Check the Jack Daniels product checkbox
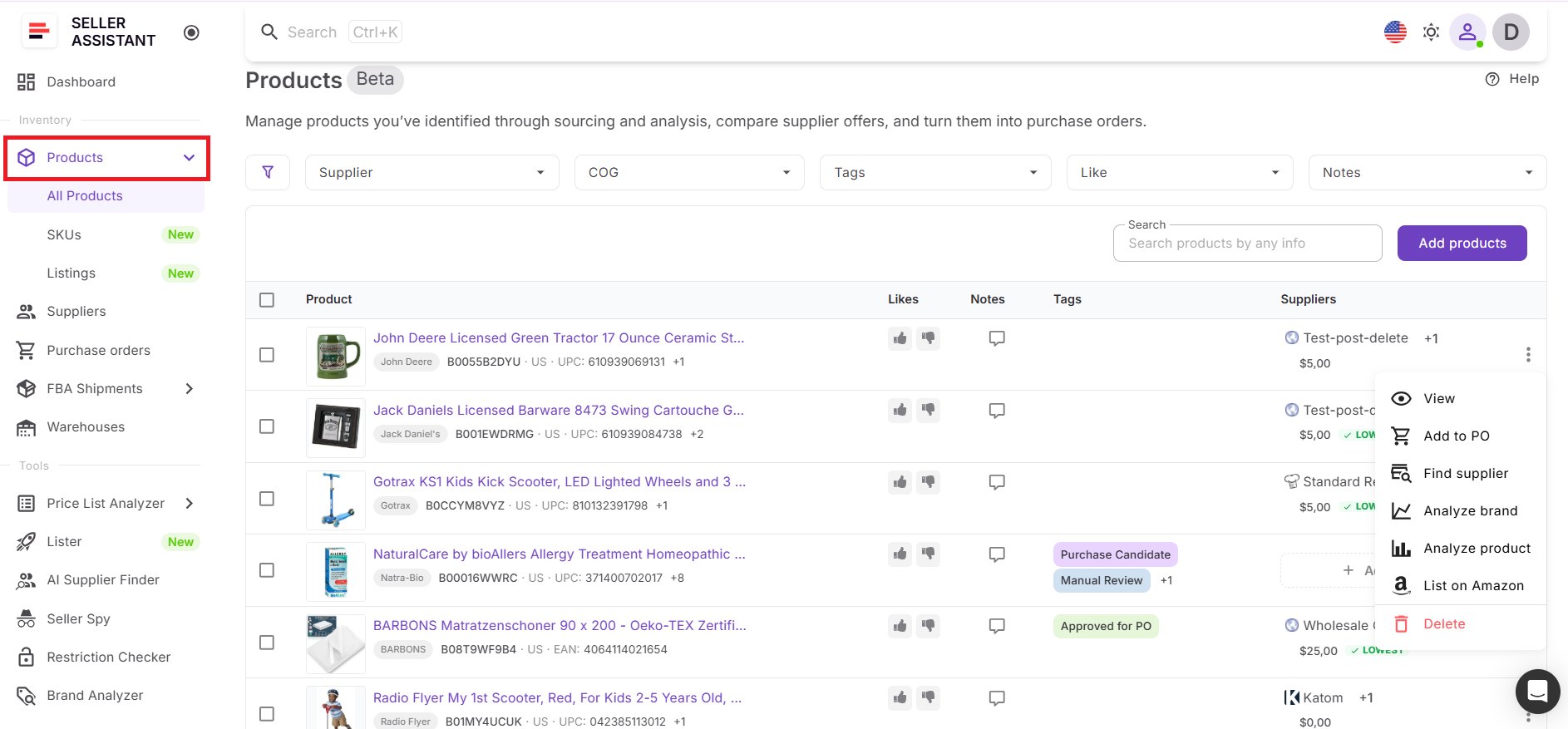Image resolution: width=1568 pixels, height=729 pixels. pos(267,426)
